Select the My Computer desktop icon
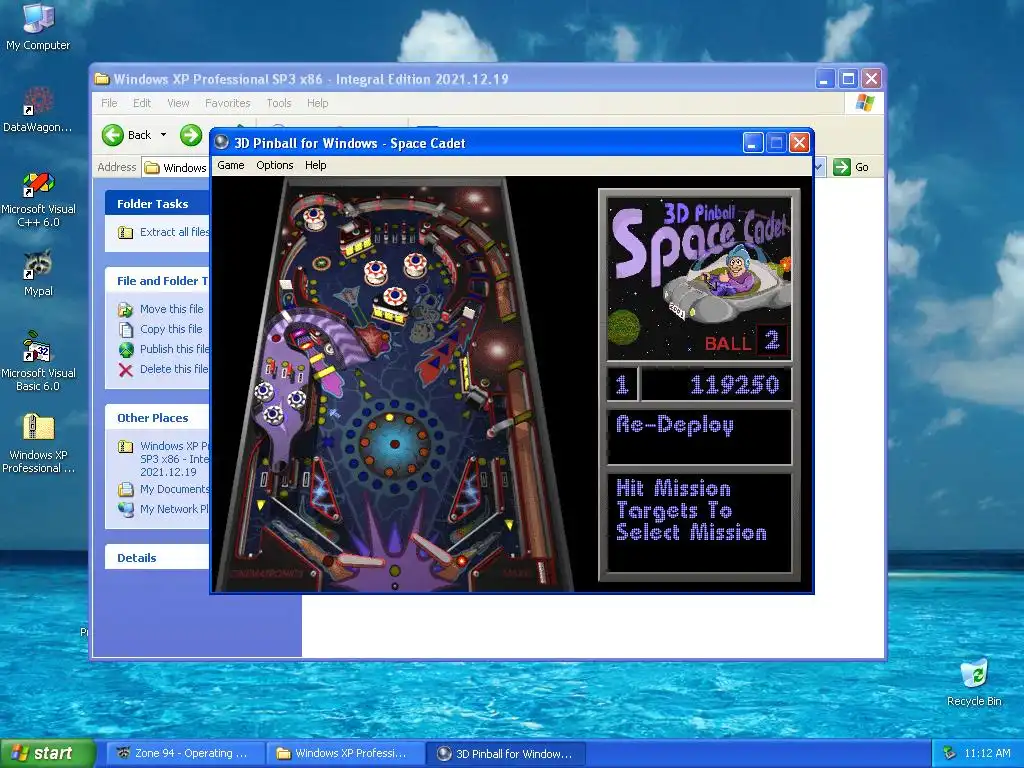Image resolution: width=1024 pixels, height=768 pixels. click(x=38, y=26)
